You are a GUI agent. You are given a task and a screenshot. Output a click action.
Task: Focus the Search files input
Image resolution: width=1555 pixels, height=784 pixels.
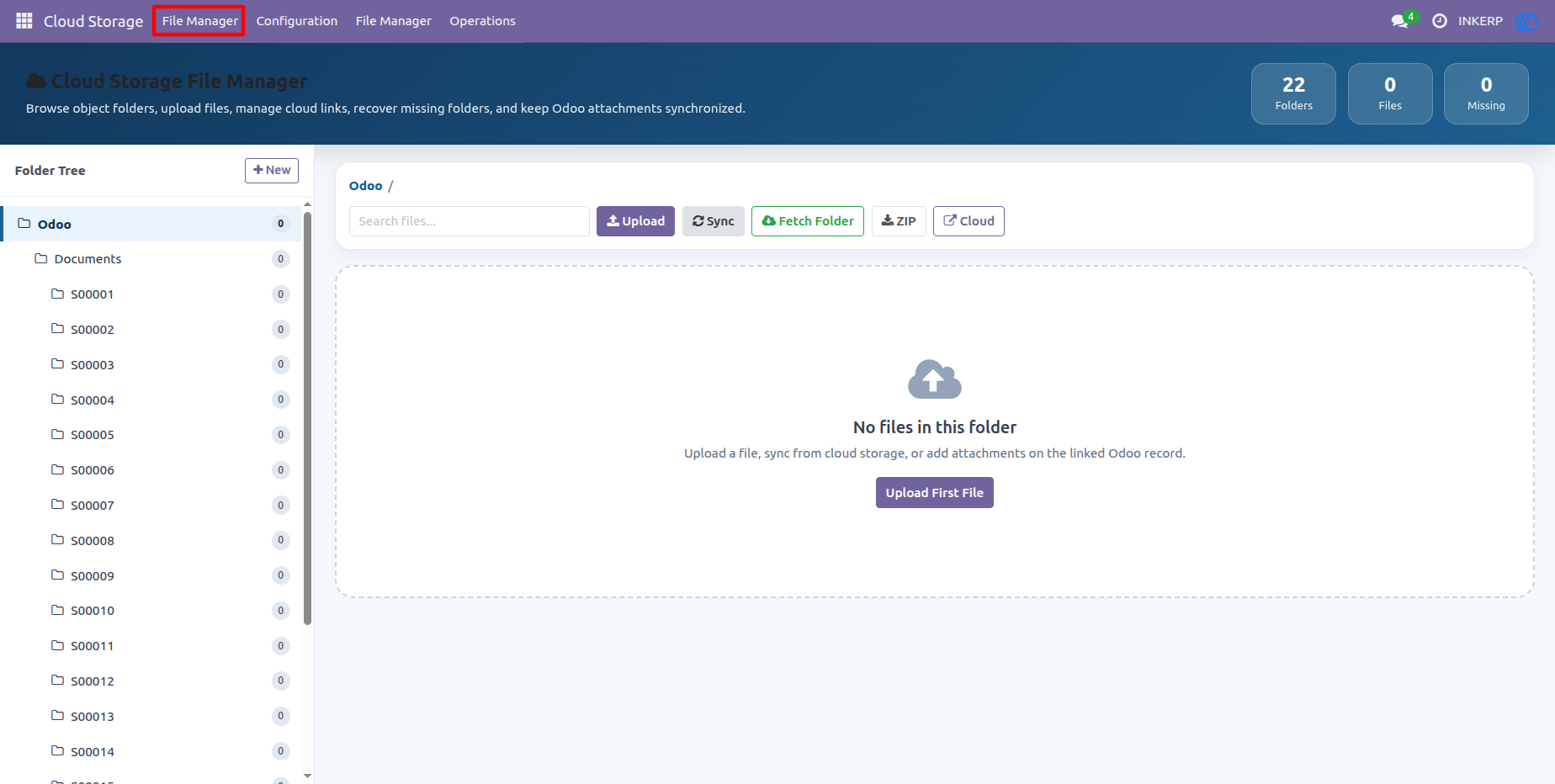[x=470, y=221]
